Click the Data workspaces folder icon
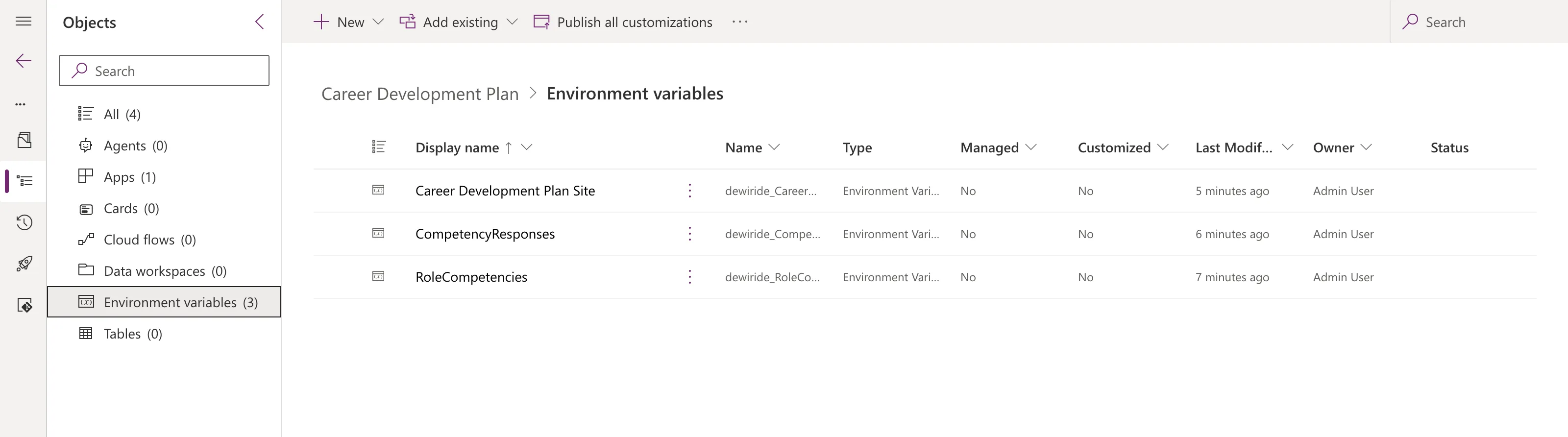 tap(86, 269)
